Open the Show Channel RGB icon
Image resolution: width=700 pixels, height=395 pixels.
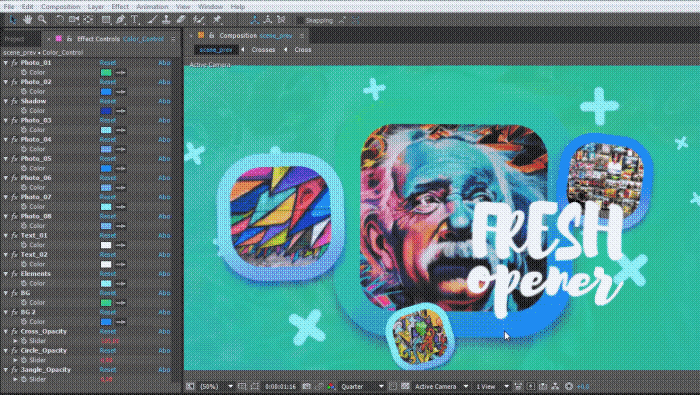pyautogui.click(x=331, y=387)
